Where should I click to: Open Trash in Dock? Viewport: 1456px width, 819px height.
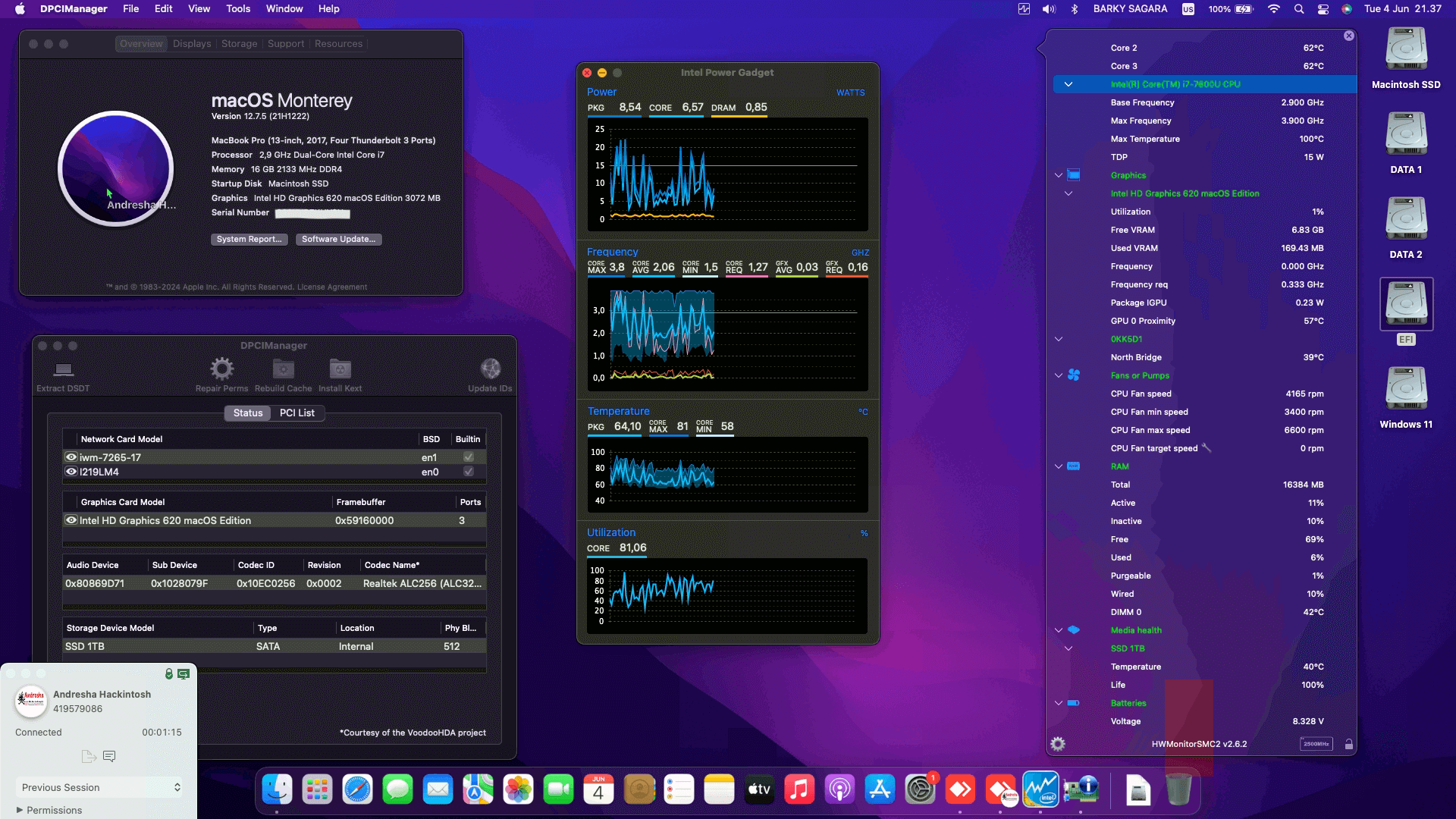pos(1178,790)
